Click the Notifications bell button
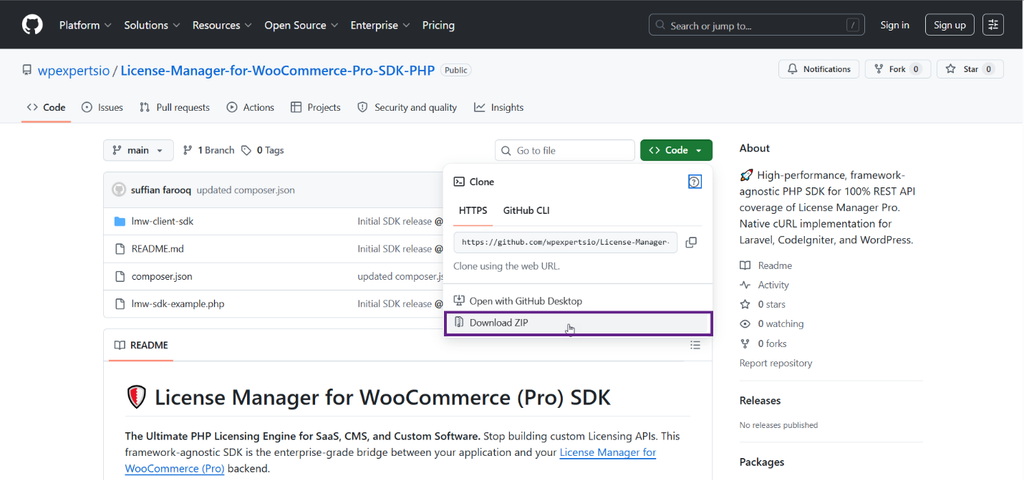Viewport: 1024px width, 480px height. (x=819, y=69)
